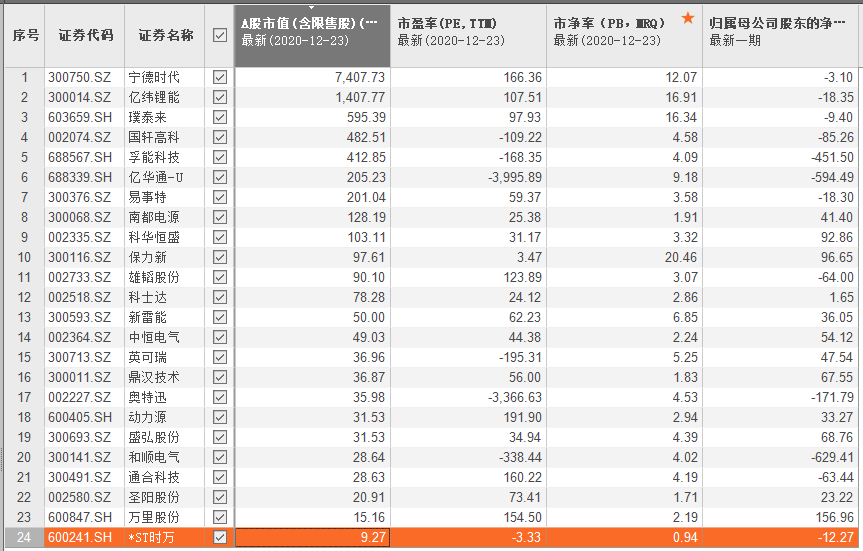Click the stock name 雄韬股份
This screenshot has width=863, height=551.
[154, 277]
